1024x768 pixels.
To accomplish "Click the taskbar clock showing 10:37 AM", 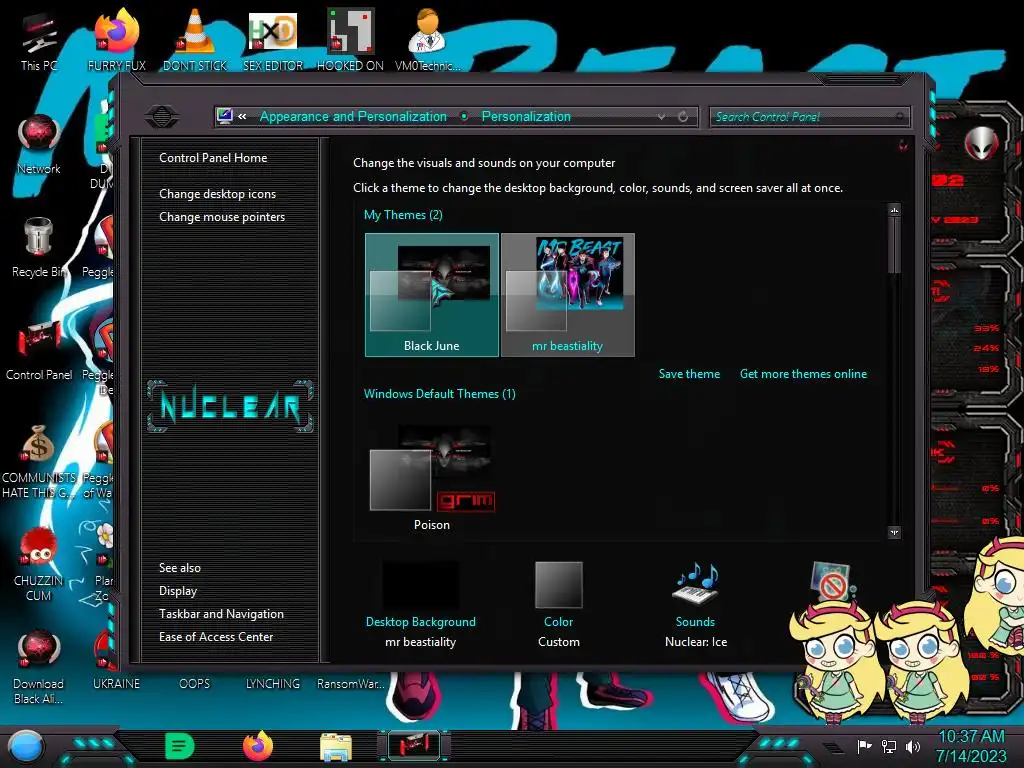I will point(971,737).
